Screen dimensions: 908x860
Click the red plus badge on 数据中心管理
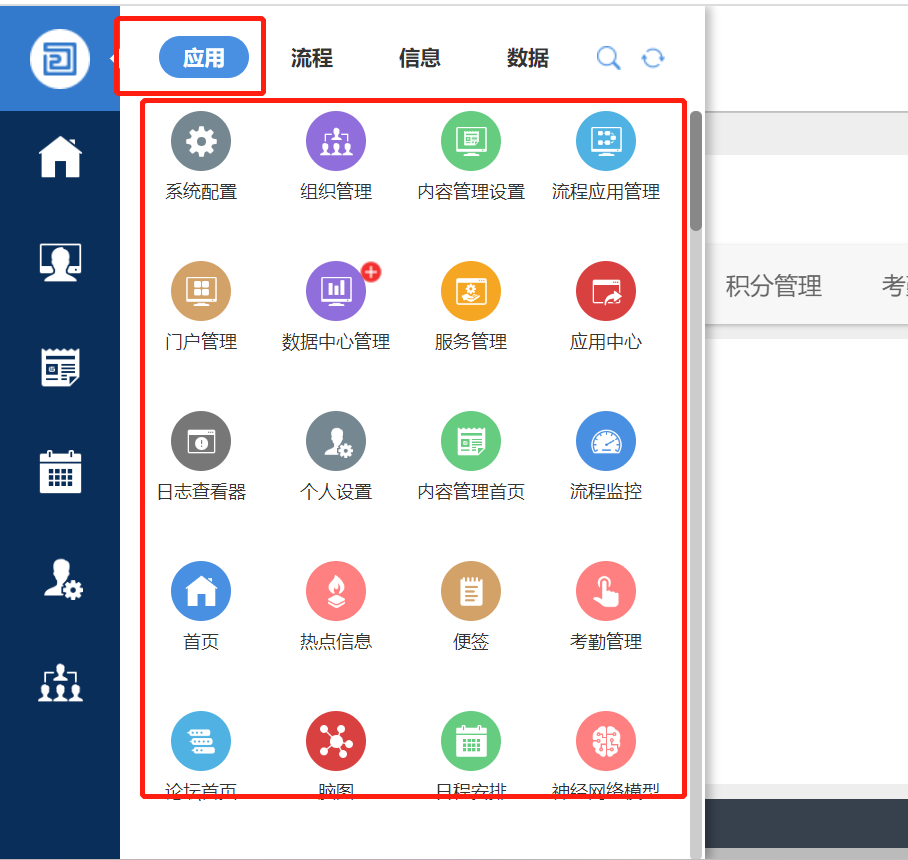click(371, 272)
